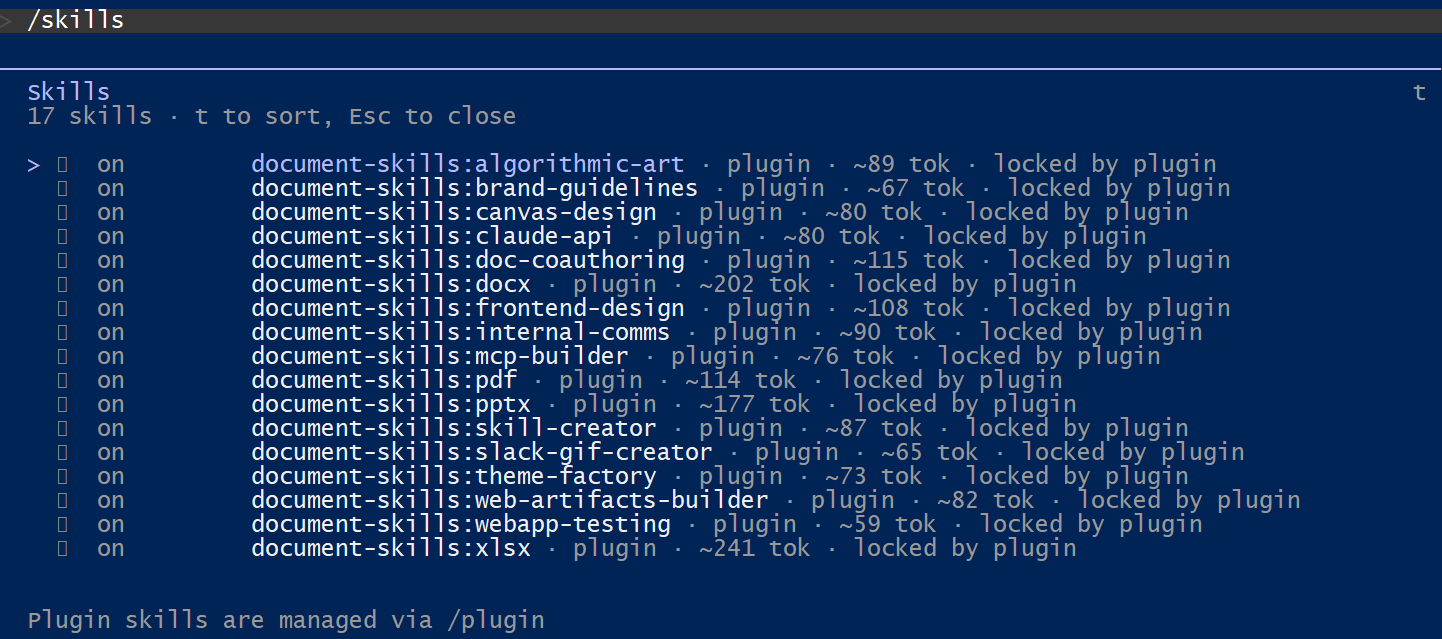
Task: Click the prompt caret before /skills
Action: (x=6, y=20)
